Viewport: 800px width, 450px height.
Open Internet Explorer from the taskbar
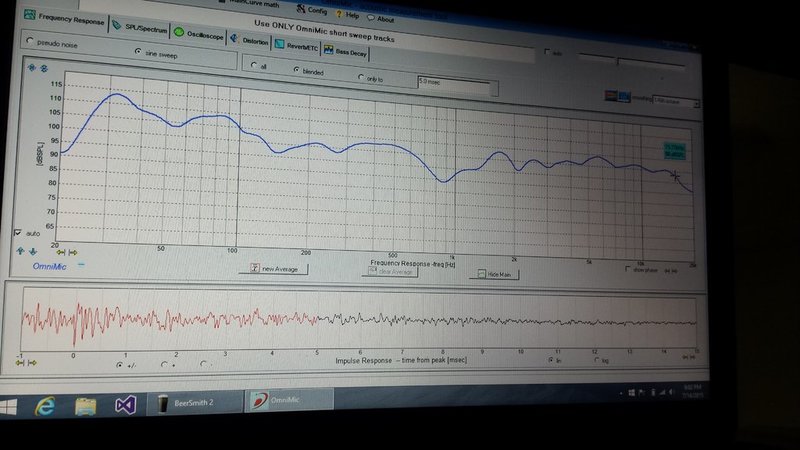pos(45,407)
